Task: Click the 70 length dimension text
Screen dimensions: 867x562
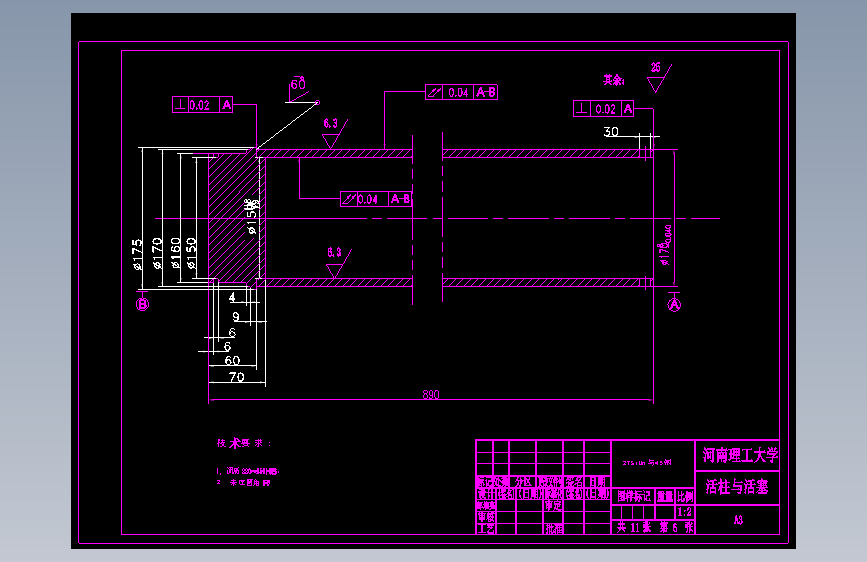Action: click(x=237, y=377)
